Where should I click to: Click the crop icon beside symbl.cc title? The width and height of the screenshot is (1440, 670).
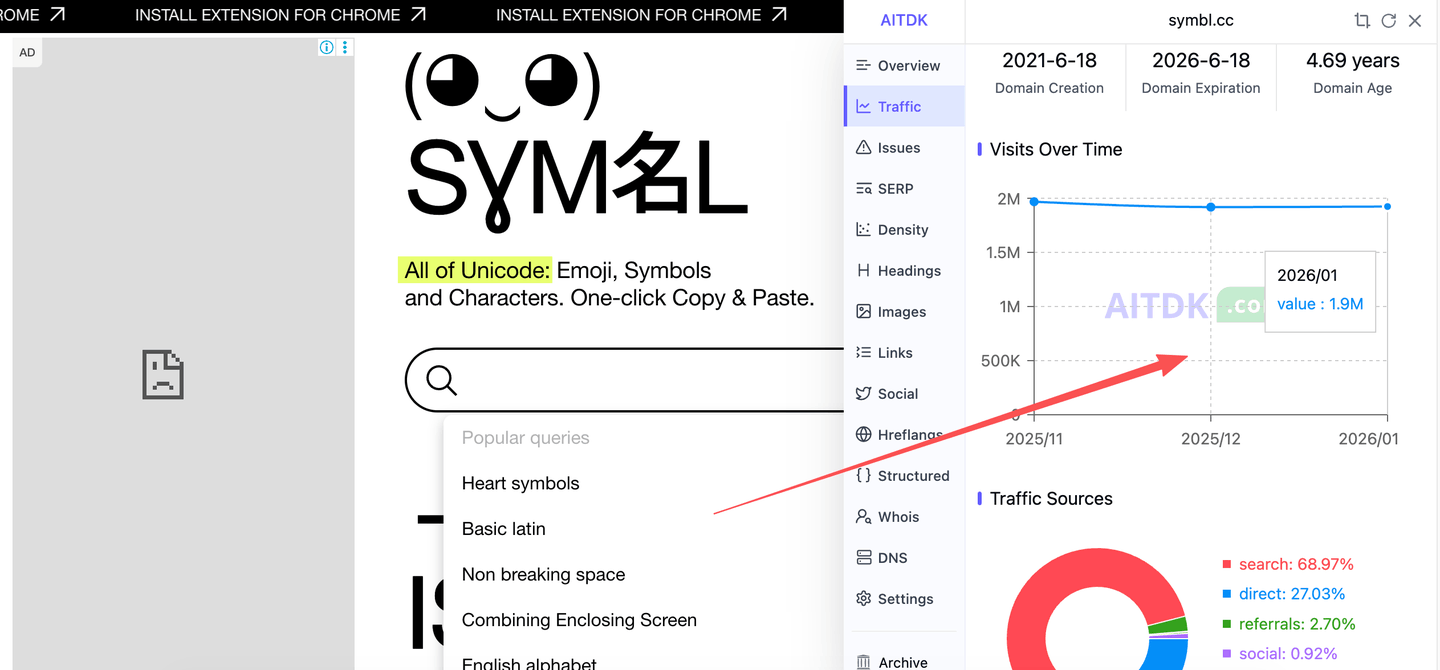click(1361, 21)
